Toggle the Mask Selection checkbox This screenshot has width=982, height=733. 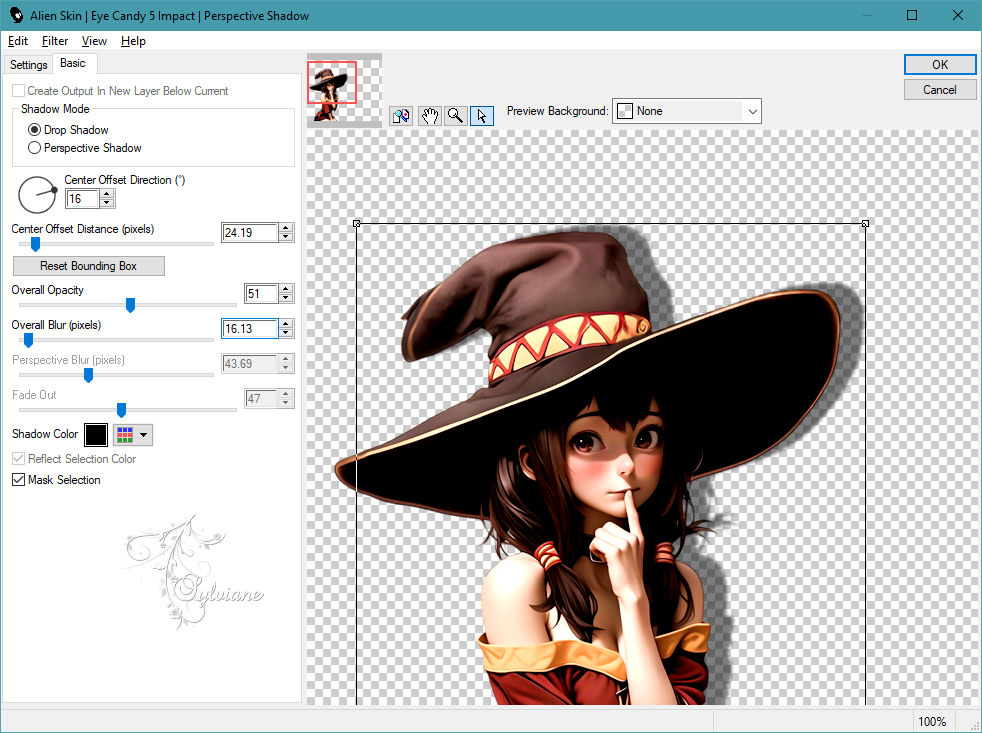pyautogui.click(x=19, y=480)
